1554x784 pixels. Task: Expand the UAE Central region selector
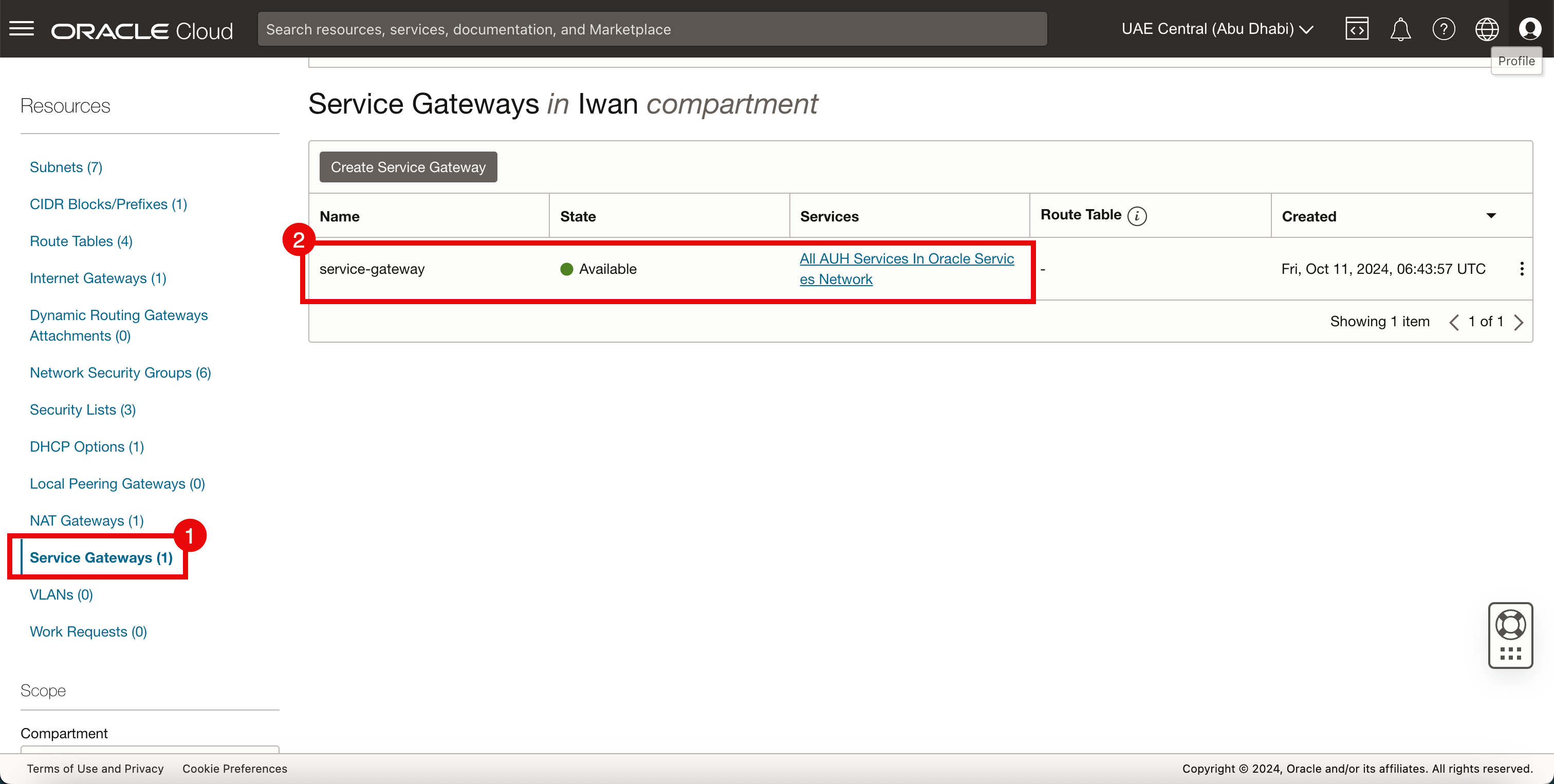[1217, 29]
